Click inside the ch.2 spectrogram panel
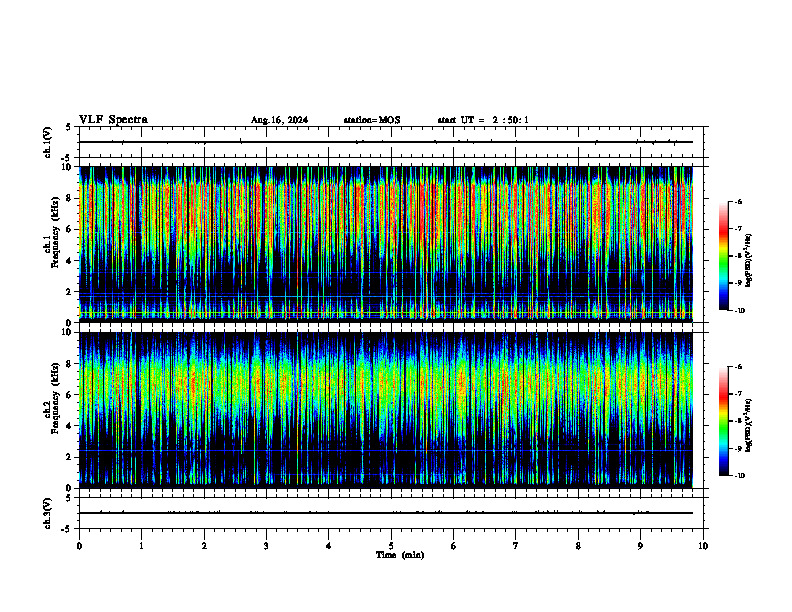 click(x=386, y=410)
